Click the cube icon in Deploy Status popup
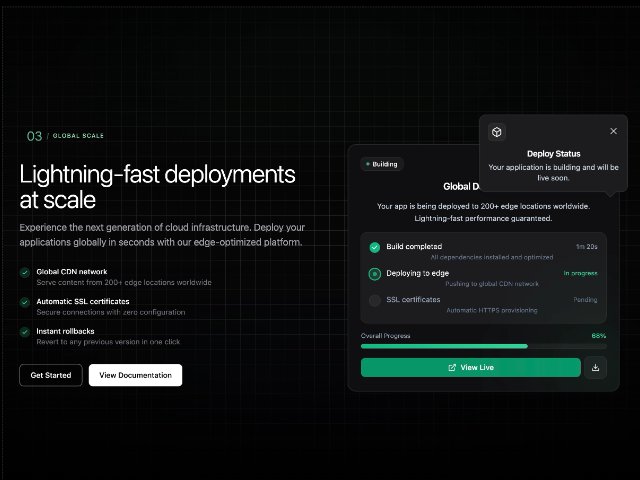The width and height of the screenshot is (640, 480). pyautogui.click(x=497, y=132)
